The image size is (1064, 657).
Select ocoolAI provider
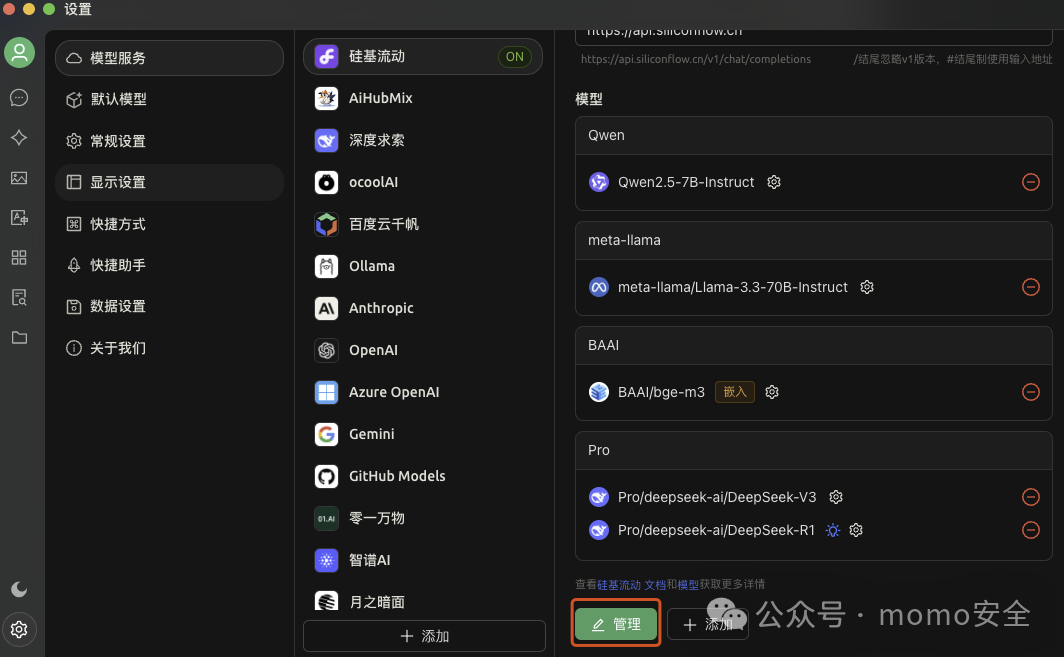[422, 182]
